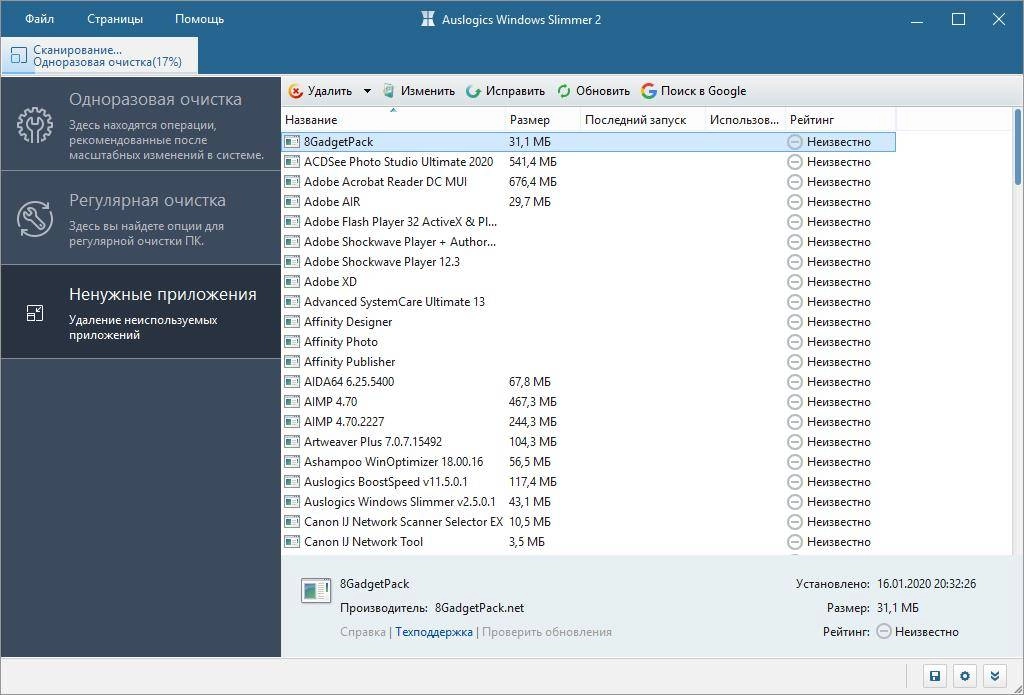Click Ashampoo WinOptimizer 18.00.16 icon
1024x695 pixels.
pos(292,462)
